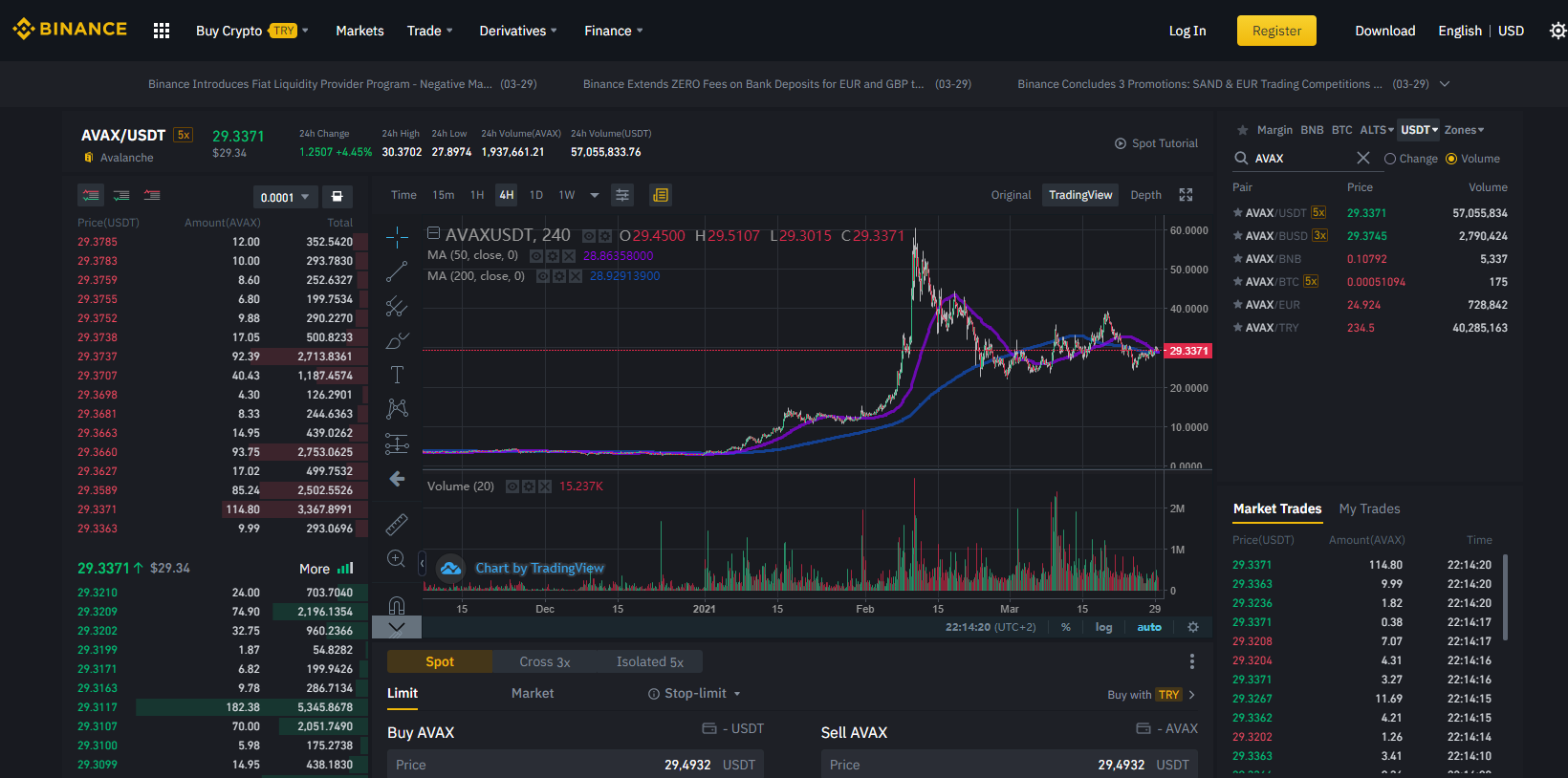The image size is (1568, 778).
Task: Select the Volume radio option
Action: click(x=1472, y=159)
